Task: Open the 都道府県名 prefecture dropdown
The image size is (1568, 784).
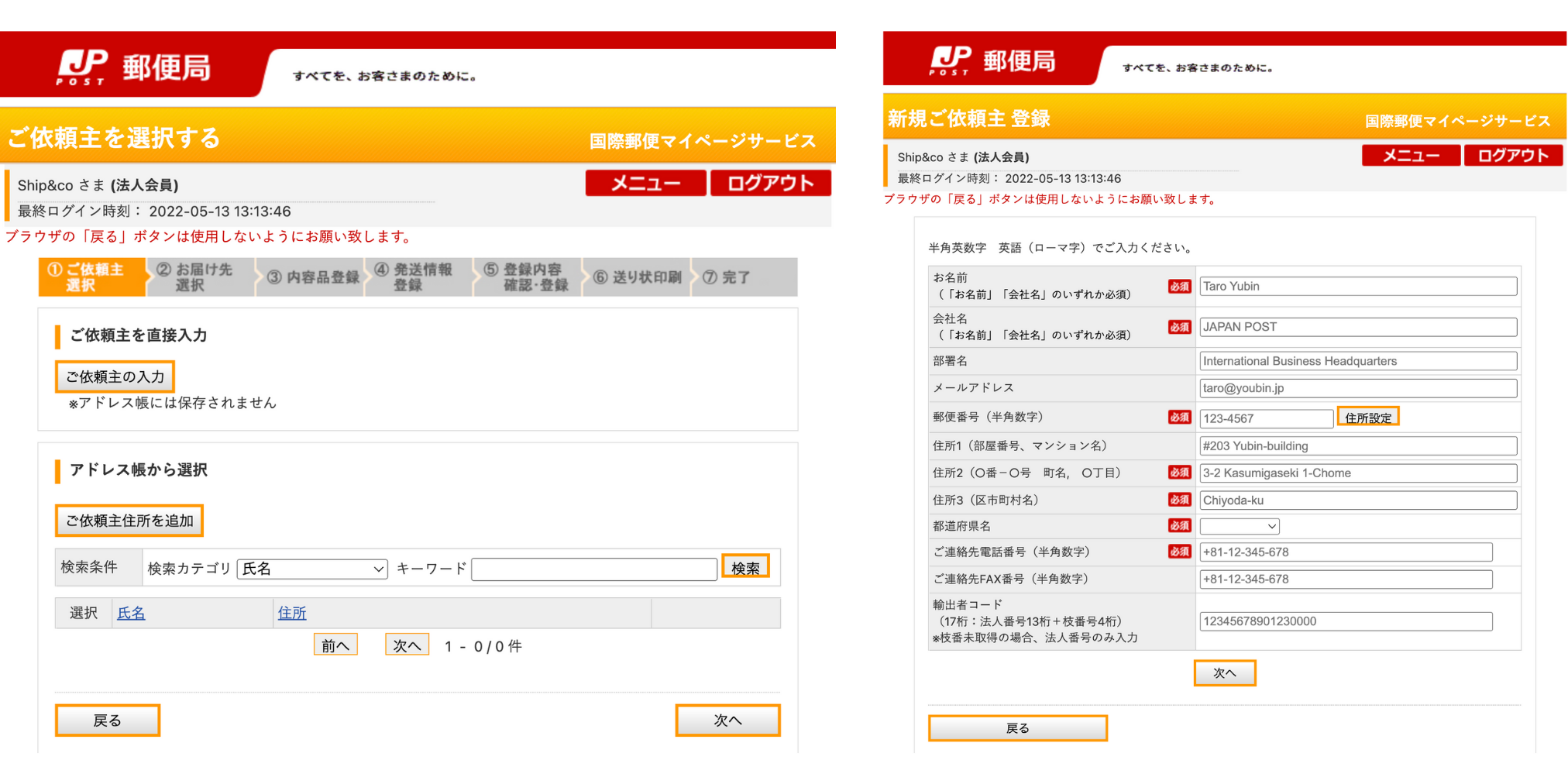Action: click(x=1239, y=526)
